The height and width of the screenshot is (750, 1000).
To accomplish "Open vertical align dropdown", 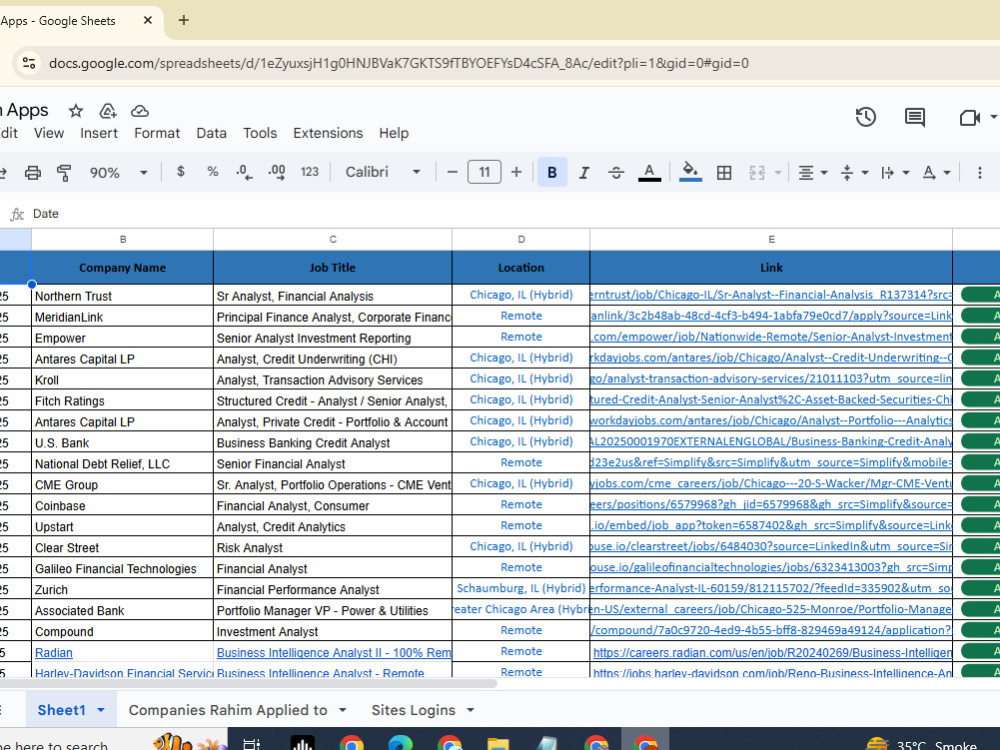I will (854, 172).
